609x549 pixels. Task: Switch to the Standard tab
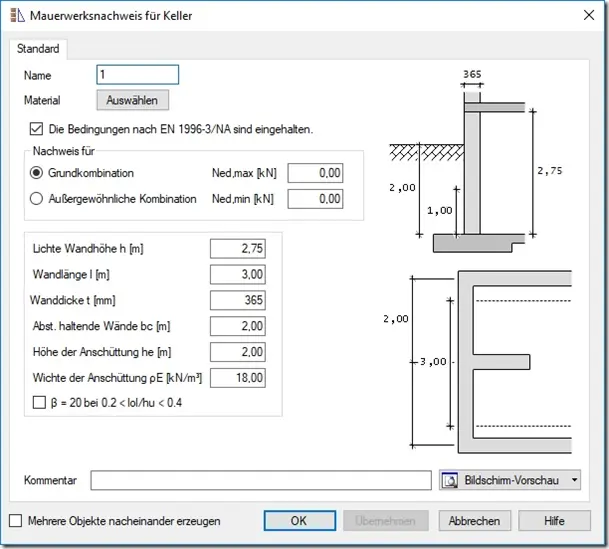[x=38, y=49]
